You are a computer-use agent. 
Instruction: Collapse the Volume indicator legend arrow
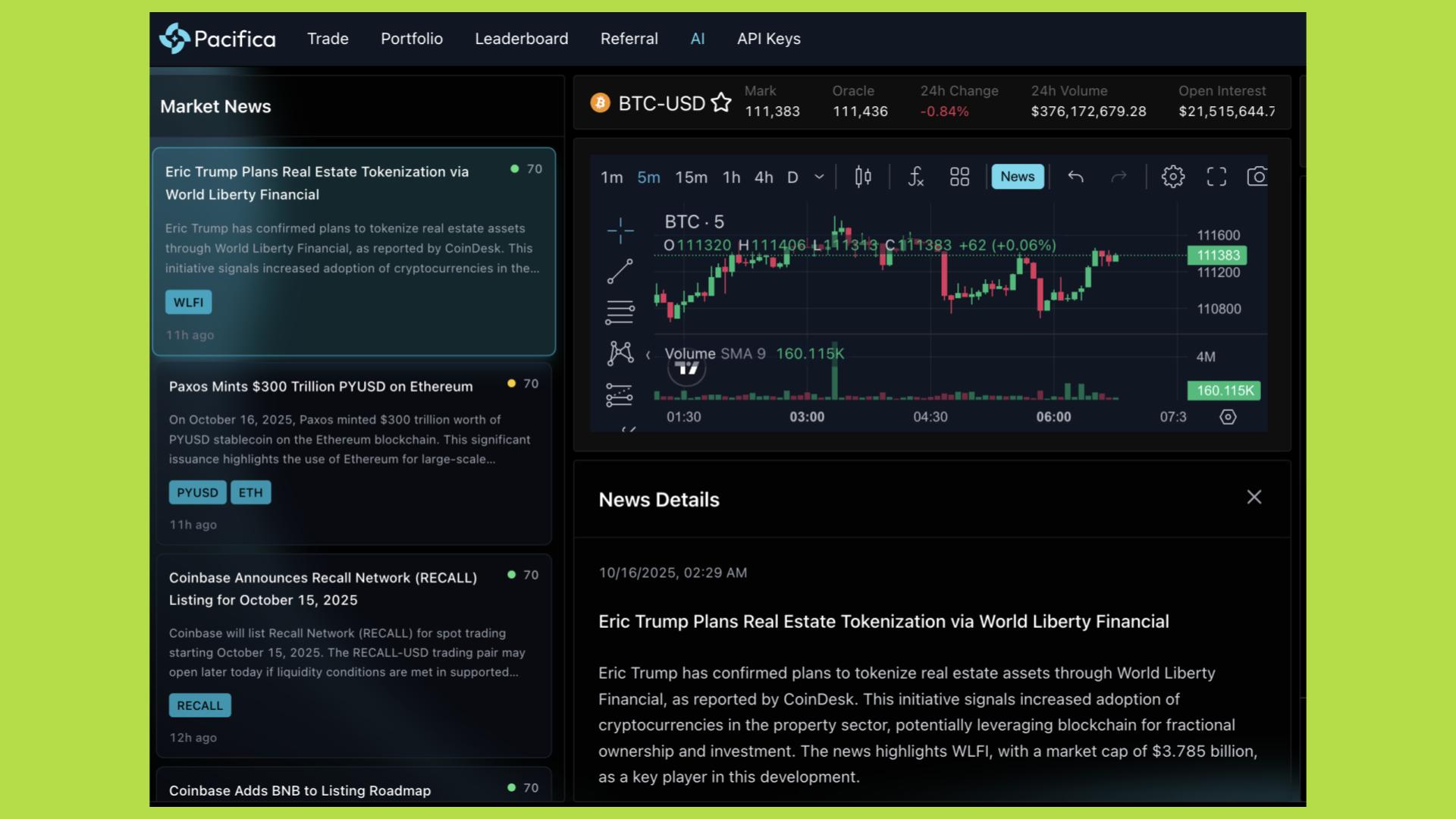(648, 354)
